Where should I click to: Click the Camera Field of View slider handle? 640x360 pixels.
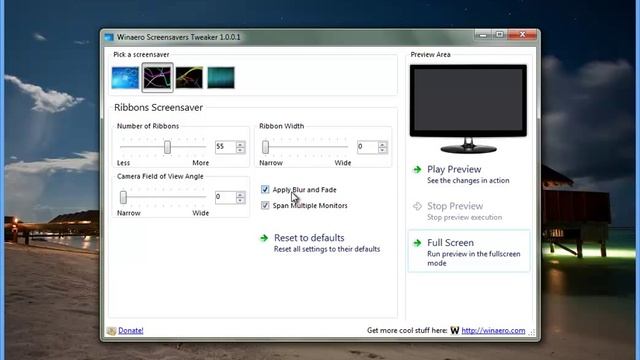tap(123, 198)
